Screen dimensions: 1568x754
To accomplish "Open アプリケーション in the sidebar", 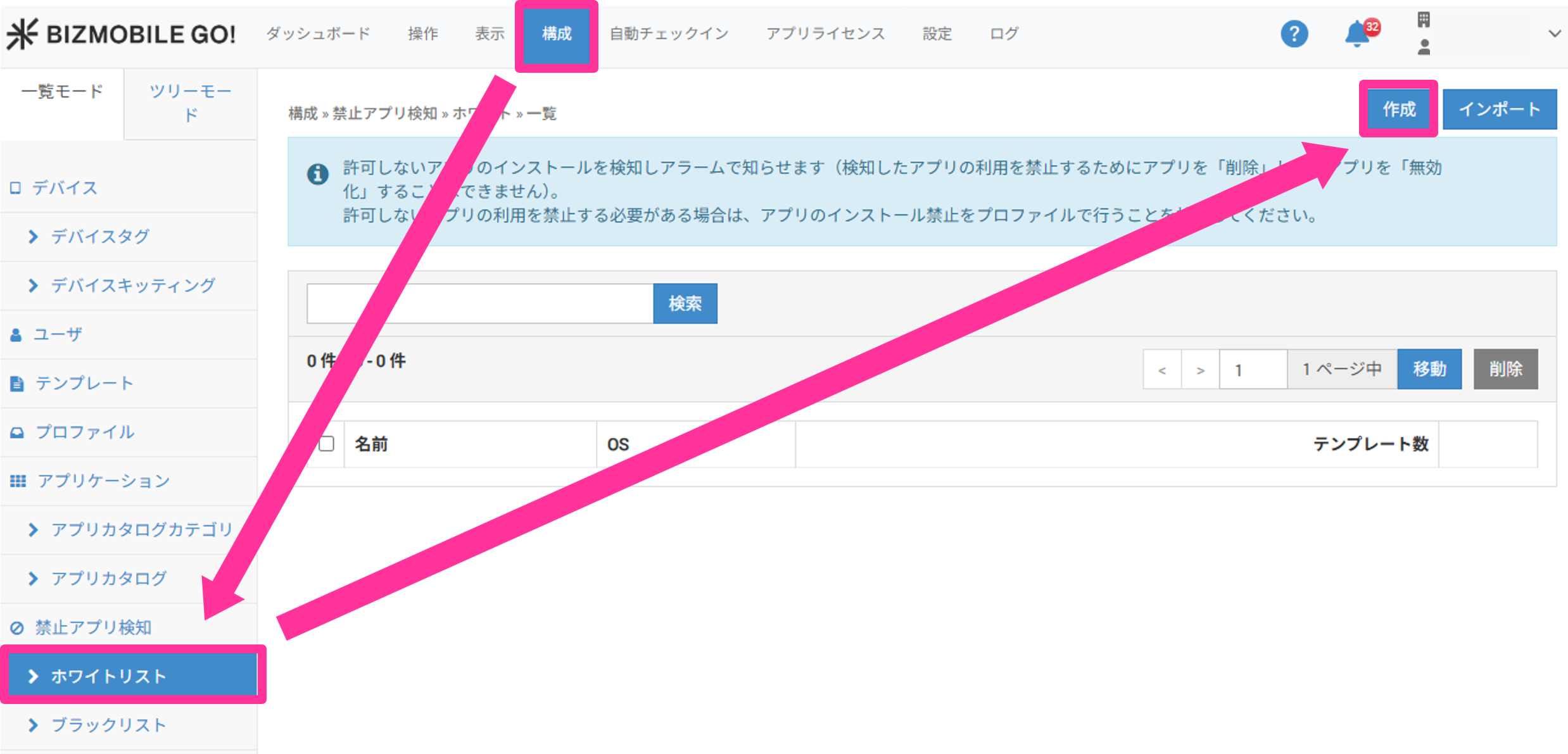I will click(103, 481).
